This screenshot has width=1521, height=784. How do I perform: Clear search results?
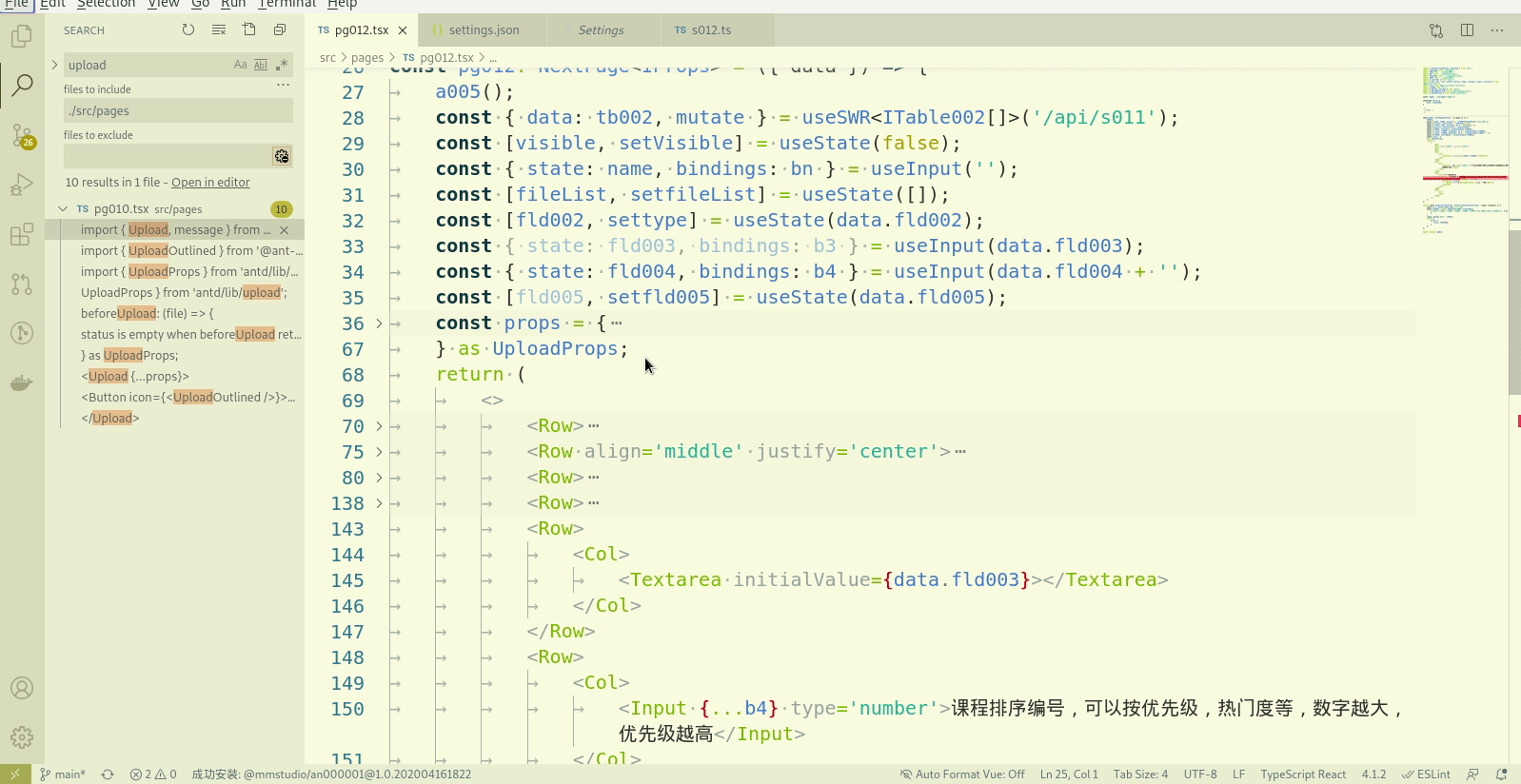[219, 30]
